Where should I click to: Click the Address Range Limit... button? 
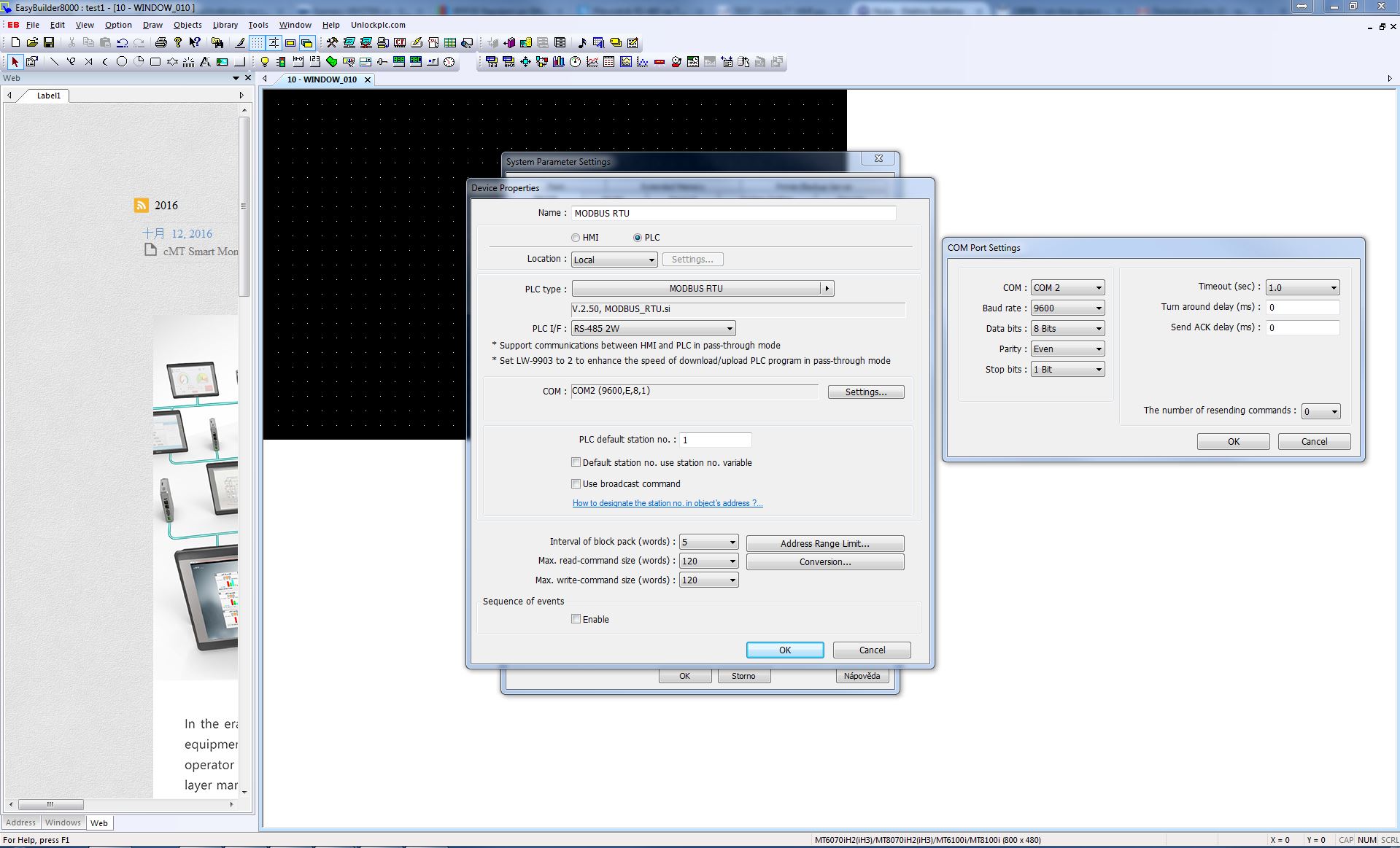(x=825, y=543)
